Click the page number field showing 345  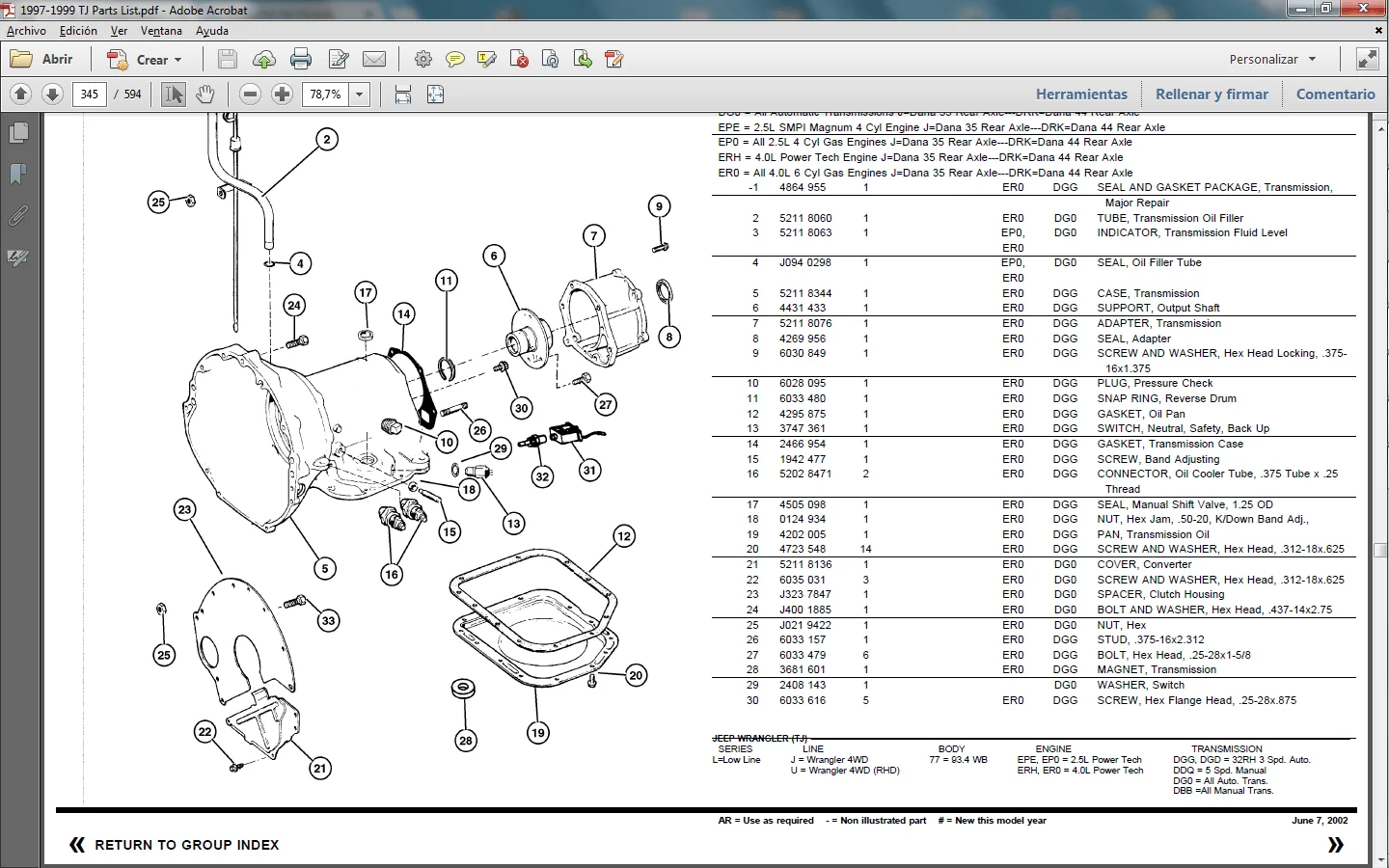(x=90, y=95)
